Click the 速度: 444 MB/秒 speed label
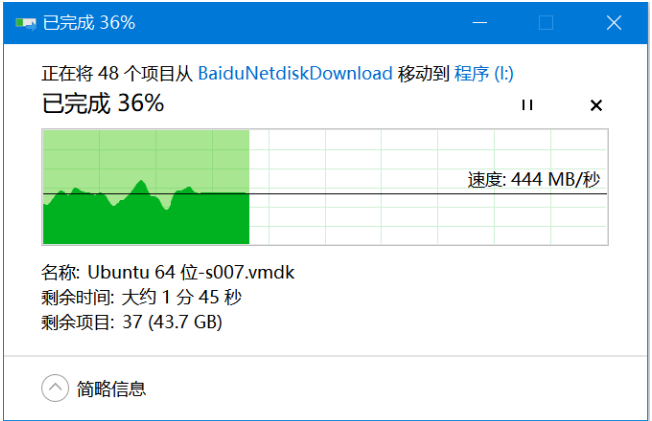652x421 pixels. click(x=534, y=180)
